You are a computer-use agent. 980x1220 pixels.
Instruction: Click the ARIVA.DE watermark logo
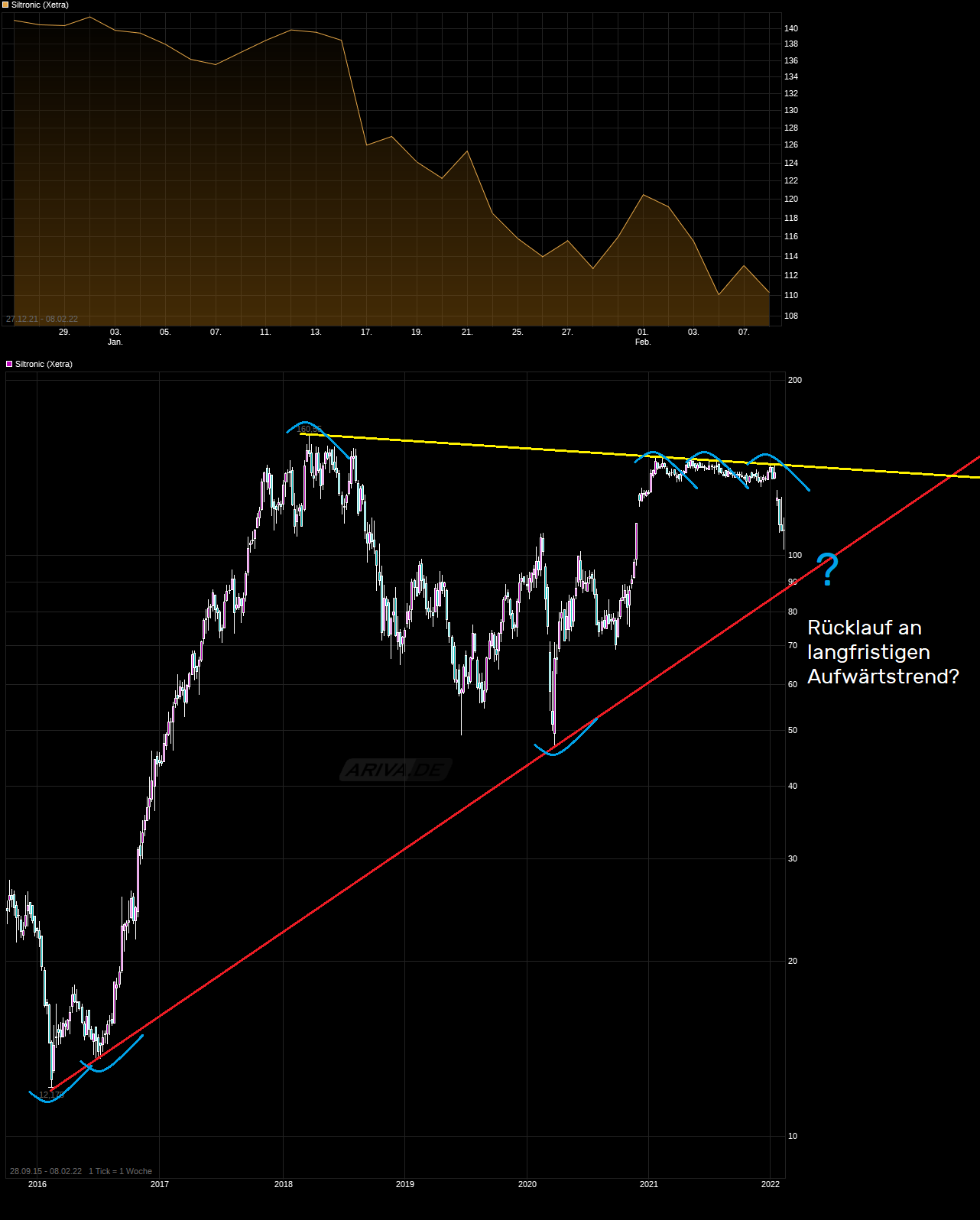pos(395,770)
